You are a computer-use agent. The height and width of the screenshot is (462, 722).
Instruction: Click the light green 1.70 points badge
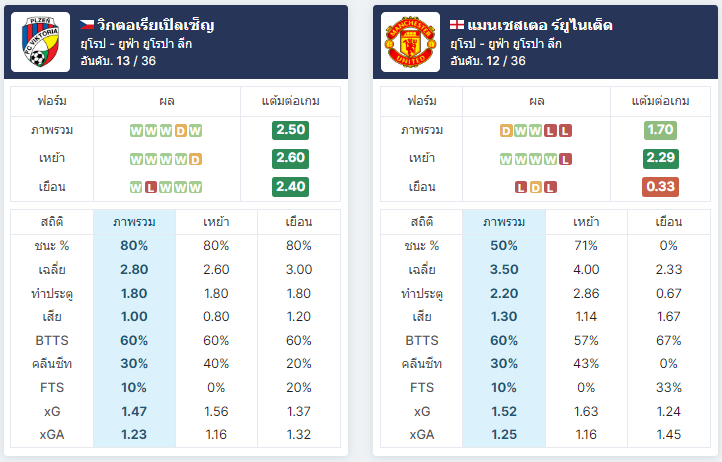[660, 130]
